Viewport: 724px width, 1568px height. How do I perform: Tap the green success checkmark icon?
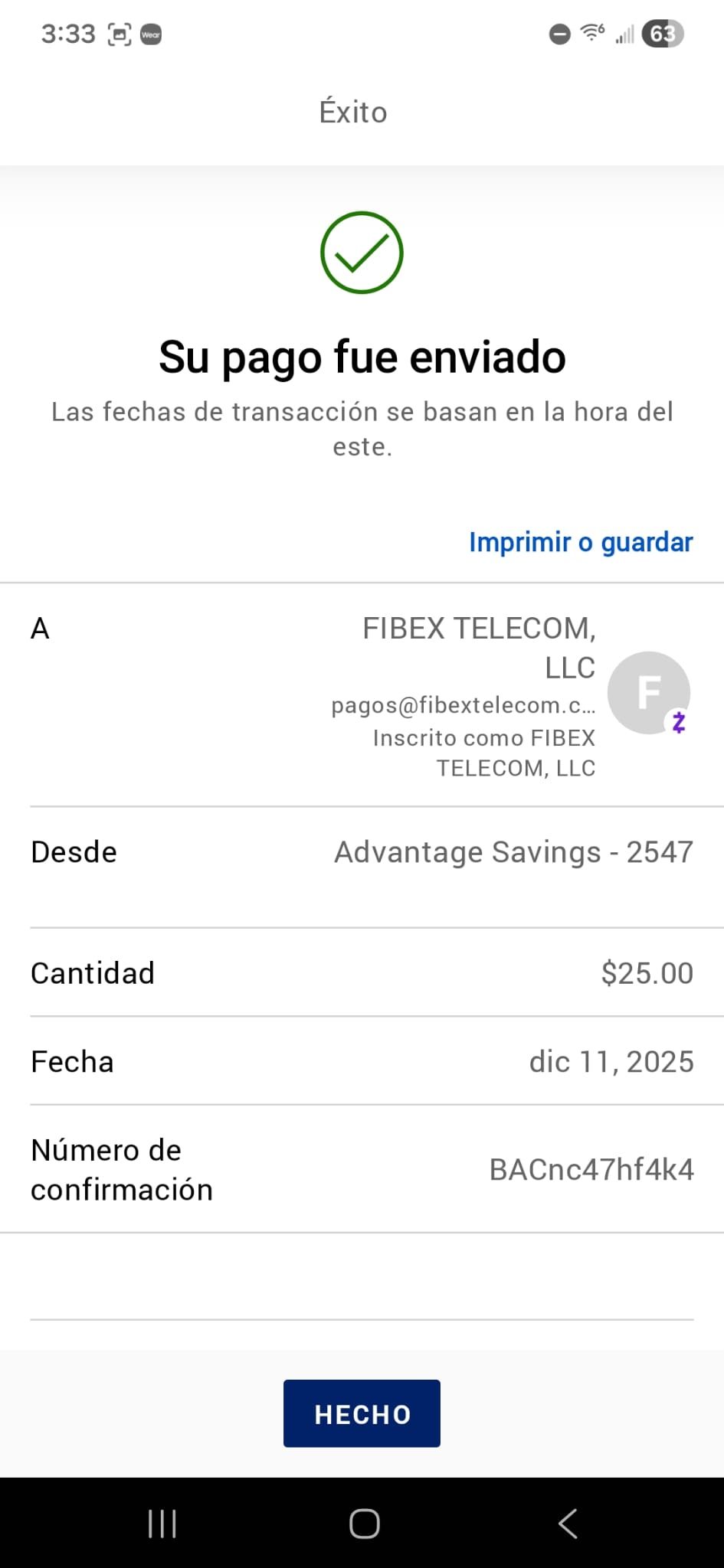[362, 253]
